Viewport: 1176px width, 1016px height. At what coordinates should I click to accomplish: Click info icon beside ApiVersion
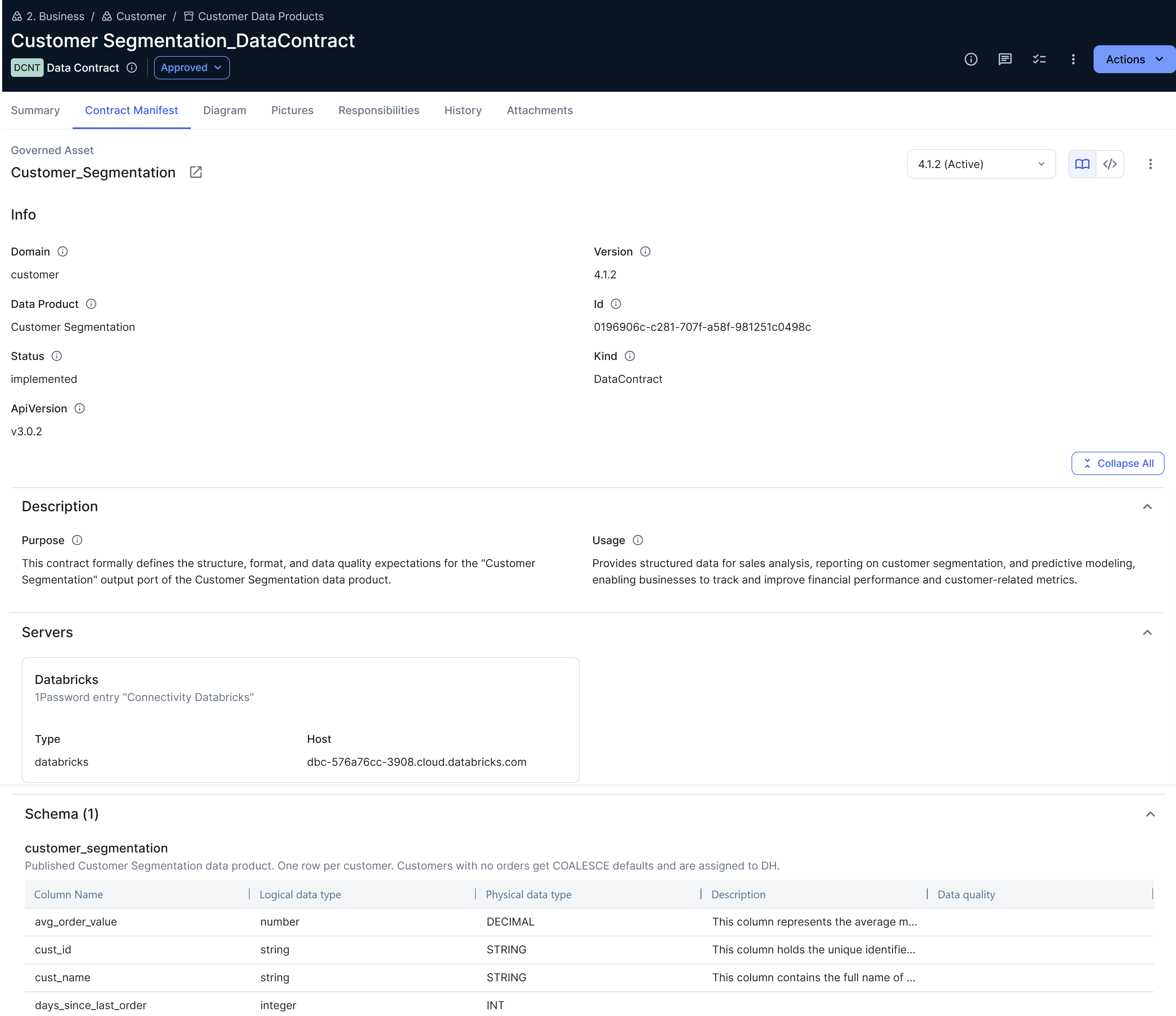(x=79, y=408)
